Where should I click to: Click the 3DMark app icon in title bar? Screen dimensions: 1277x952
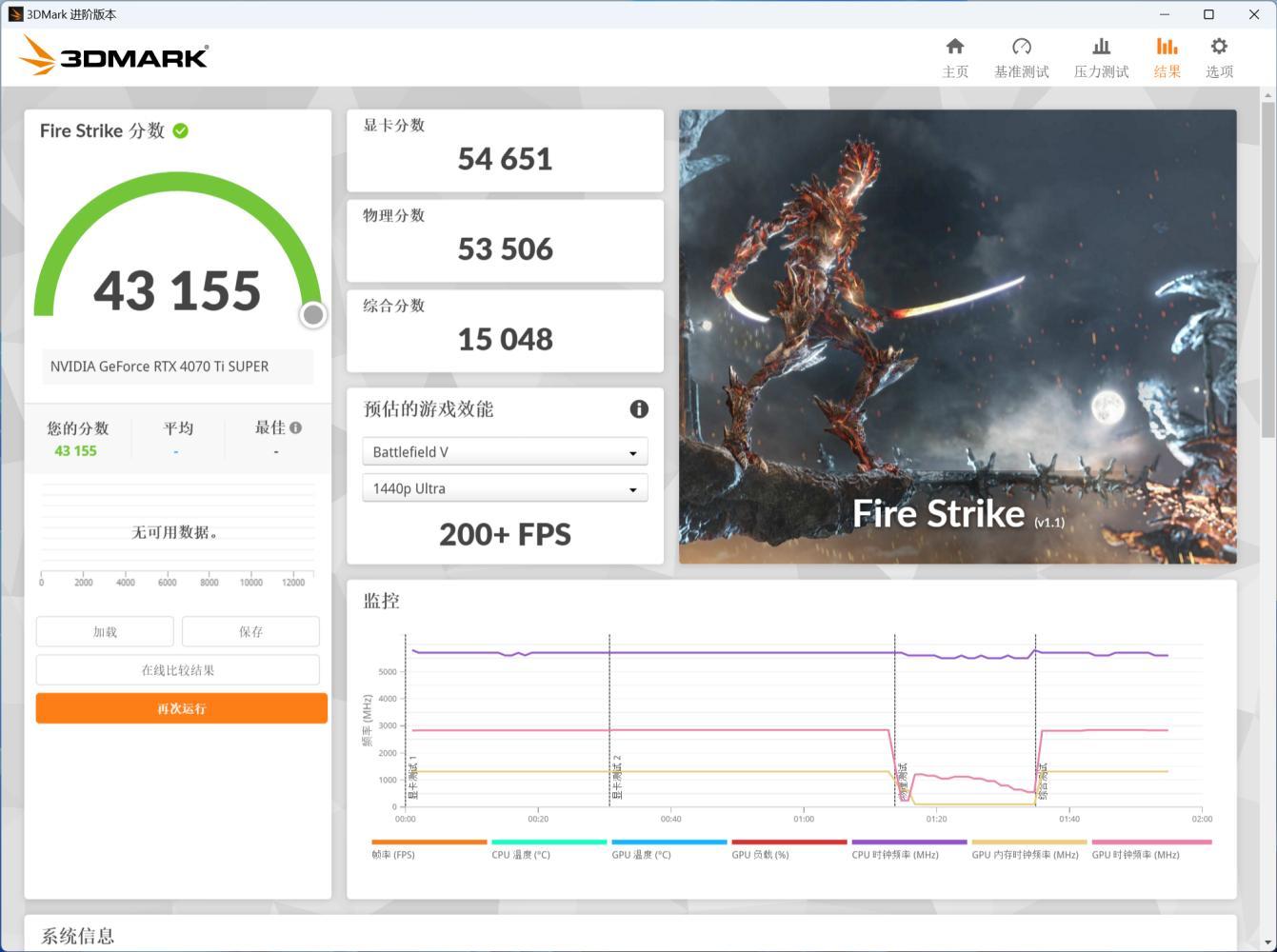coord(15,14)
